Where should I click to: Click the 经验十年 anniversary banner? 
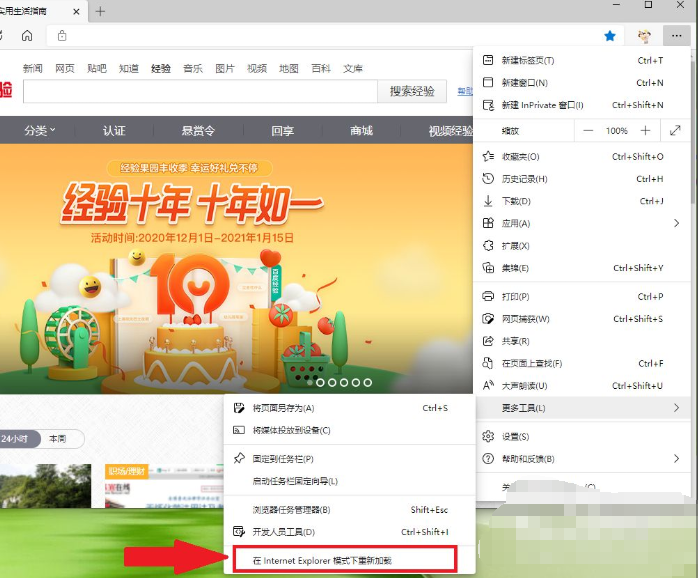[x=236, y=269]
